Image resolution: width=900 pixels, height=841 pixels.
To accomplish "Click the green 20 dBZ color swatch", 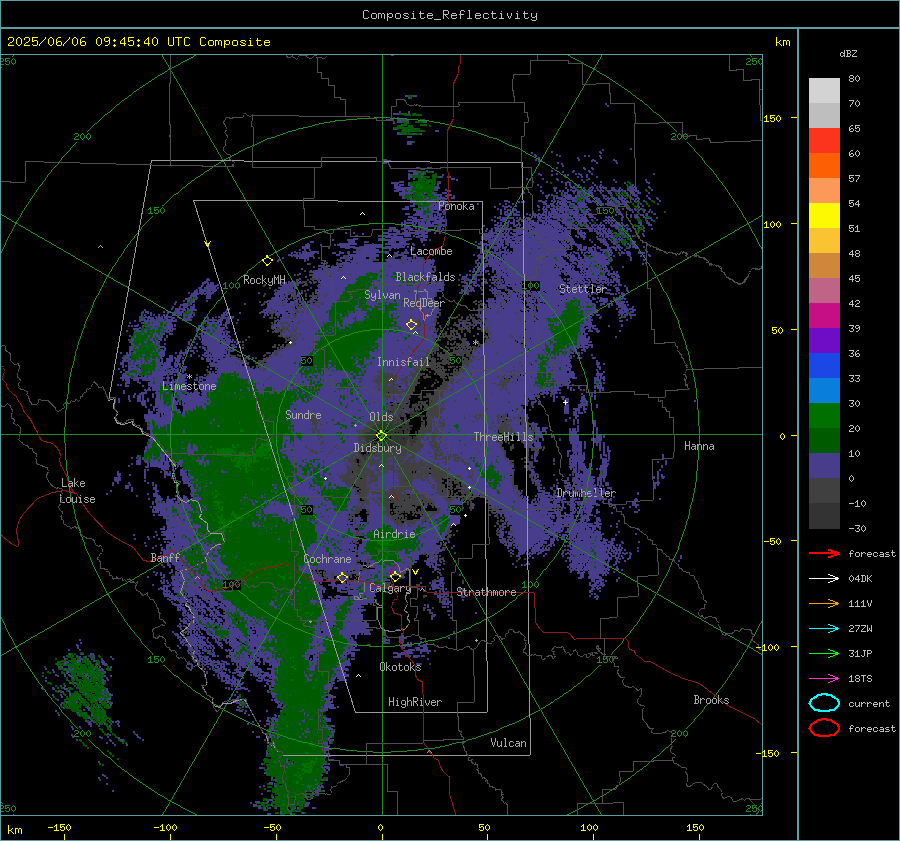I will coord(824,416).
